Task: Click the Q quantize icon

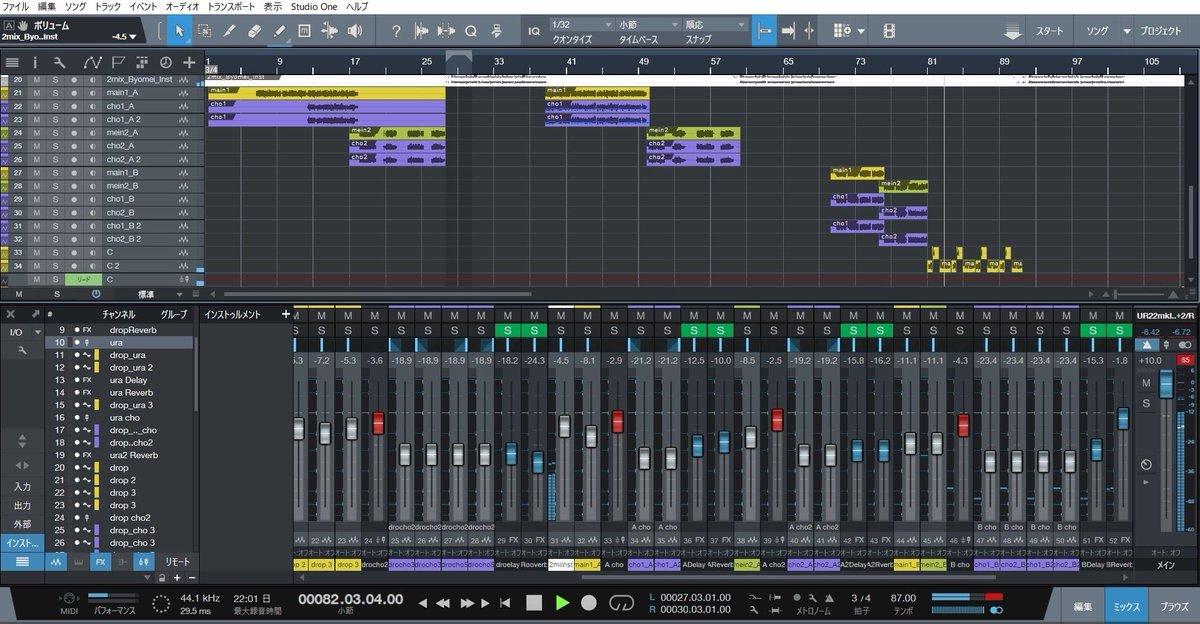Action: (x=470, y=31)
